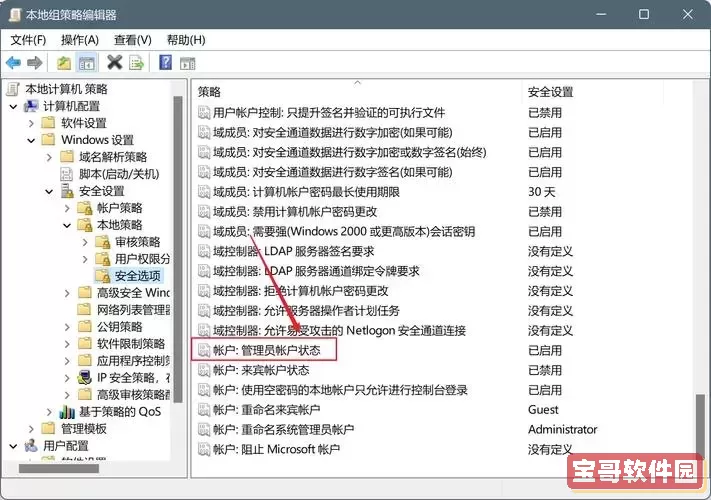
Task: Select policy 帐户: 重命名来宾帐户
Action: click(267, 410)
